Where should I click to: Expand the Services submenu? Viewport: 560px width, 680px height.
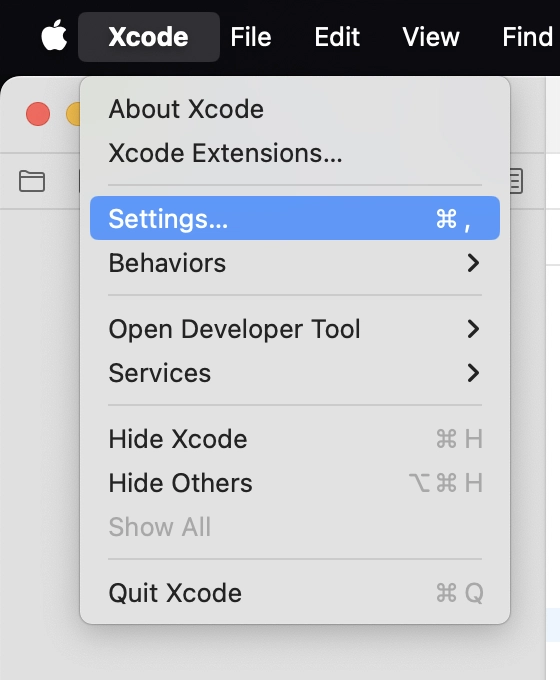[x=295, y=373]
